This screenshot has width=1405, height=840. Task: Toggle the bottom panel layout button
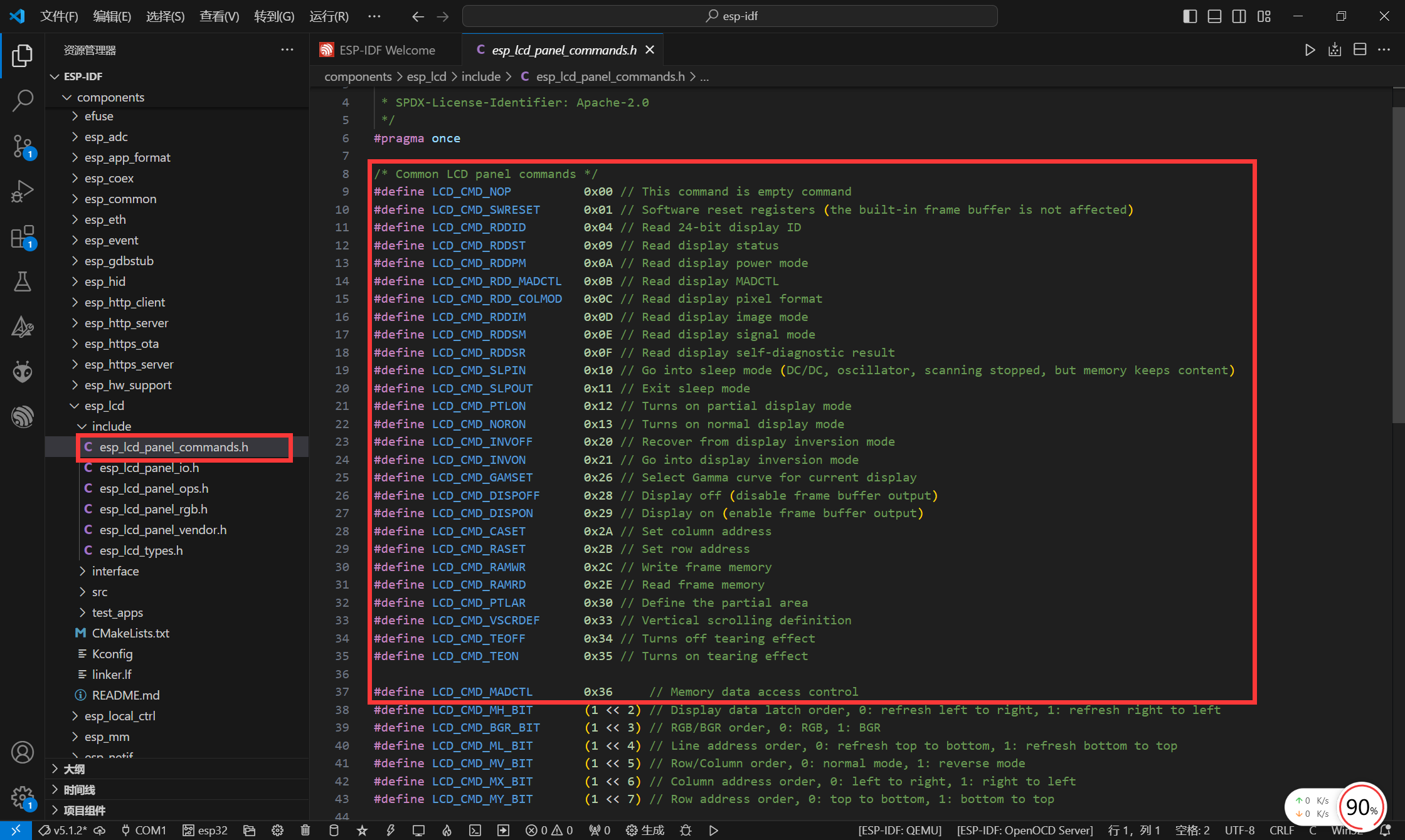pos(1214,16)
